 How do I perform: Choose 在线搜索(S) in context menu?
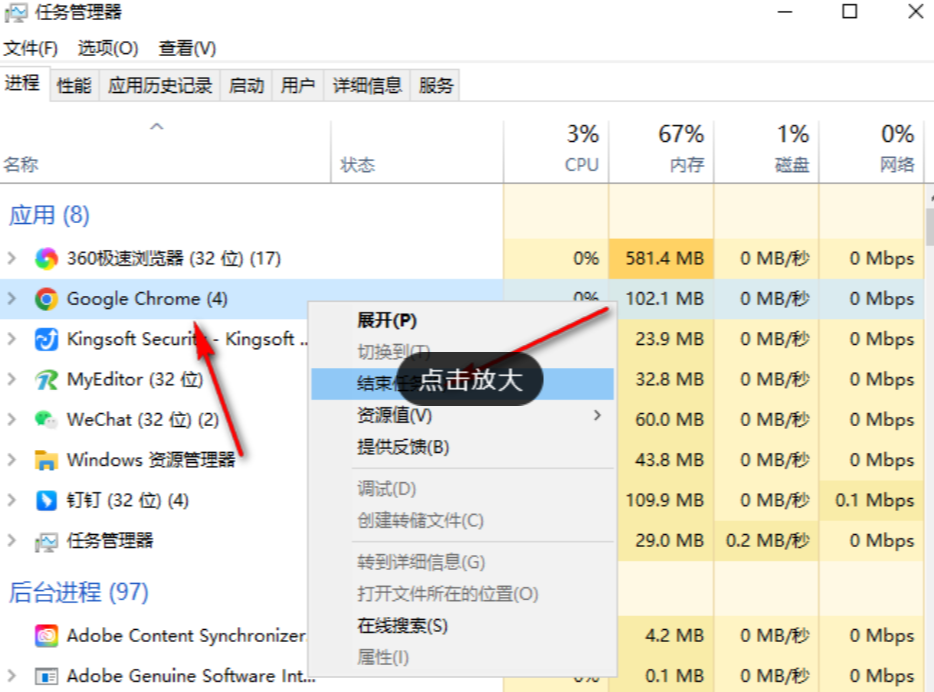coord(462,626)
